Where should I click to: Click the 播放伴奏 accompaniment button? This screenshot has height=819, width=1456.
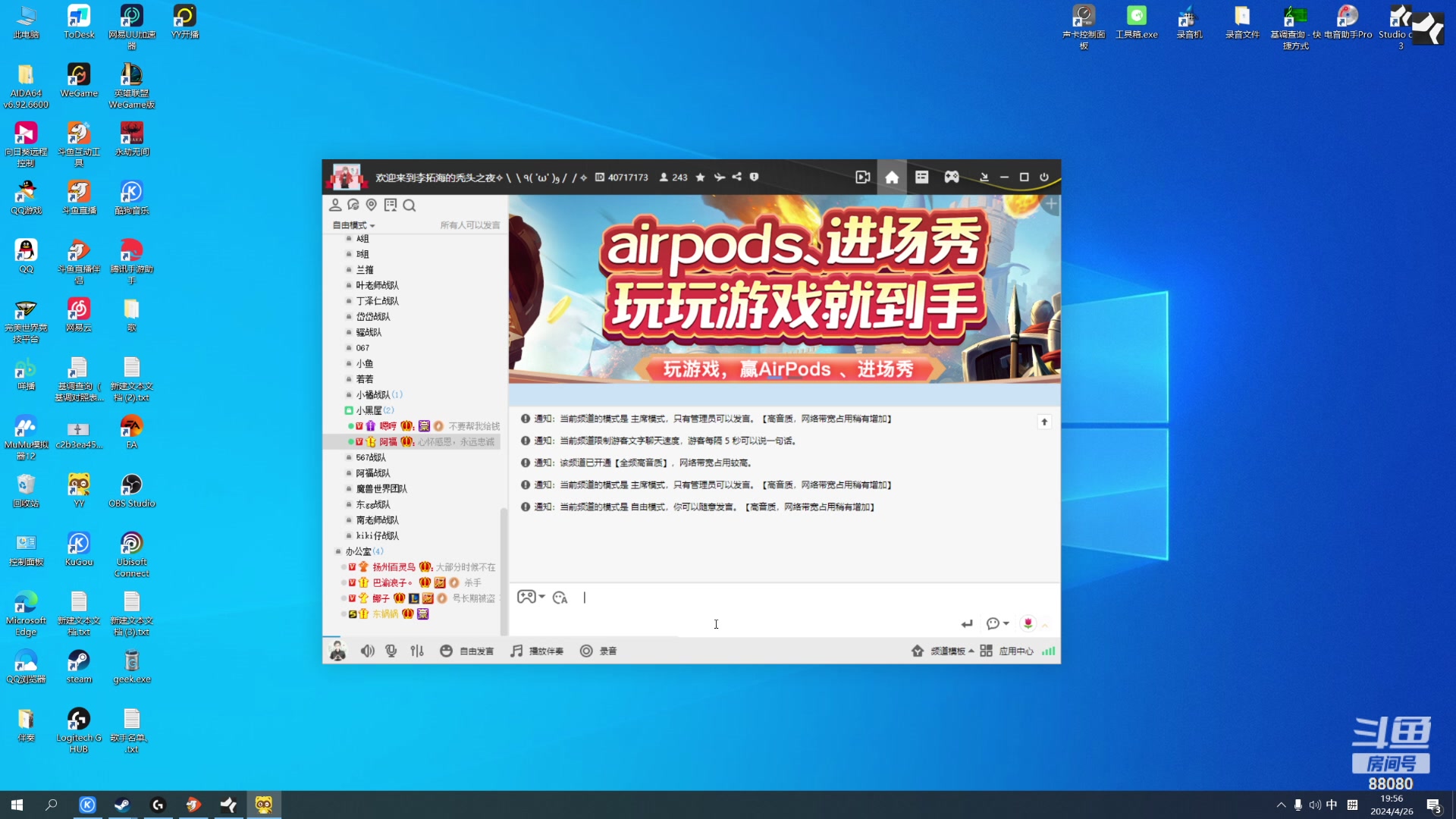[x=537, y=651]
